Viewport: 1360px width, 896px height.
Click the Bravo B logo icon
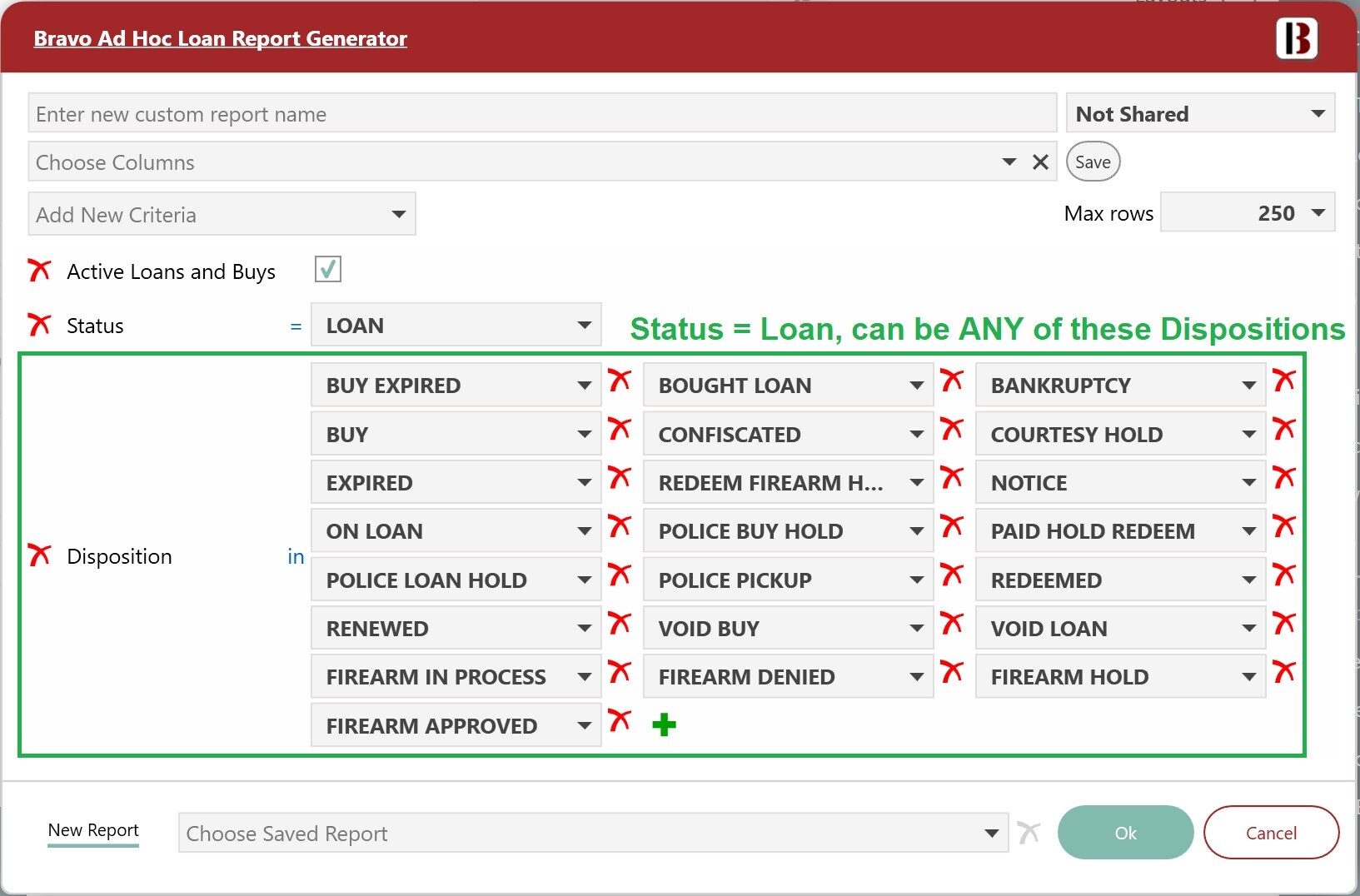pyautogui.click(x=1297, y=38)
